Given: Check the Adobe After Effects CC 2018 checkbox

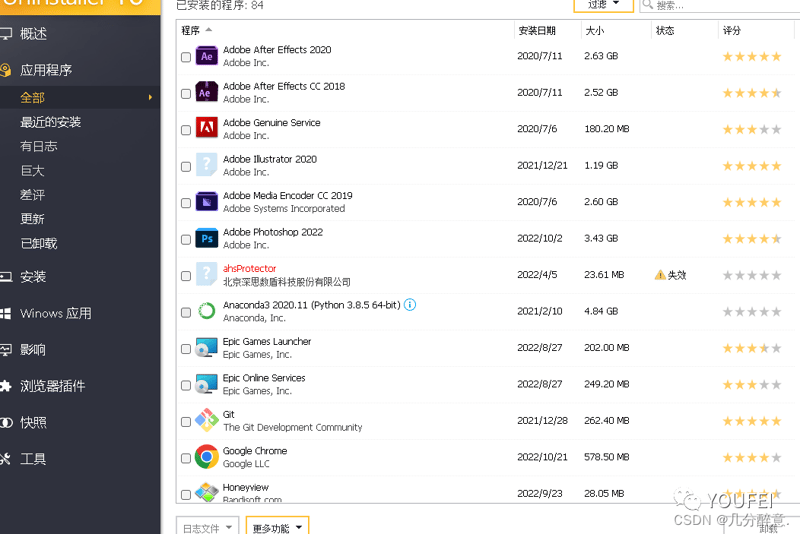Looking at the screenshot, I should (x=186, y=94).
